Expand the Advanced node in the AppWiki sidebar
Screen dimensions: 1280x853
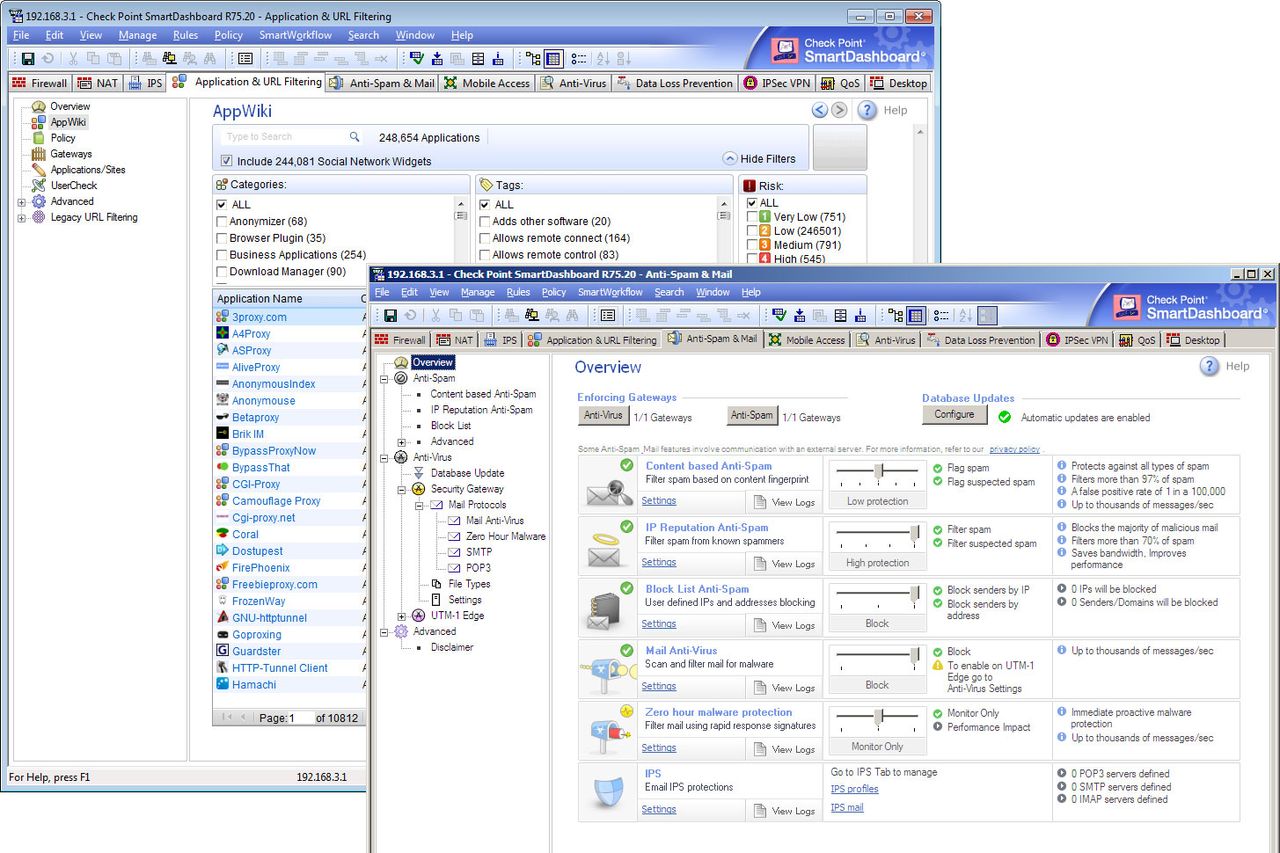pos(22,202)
